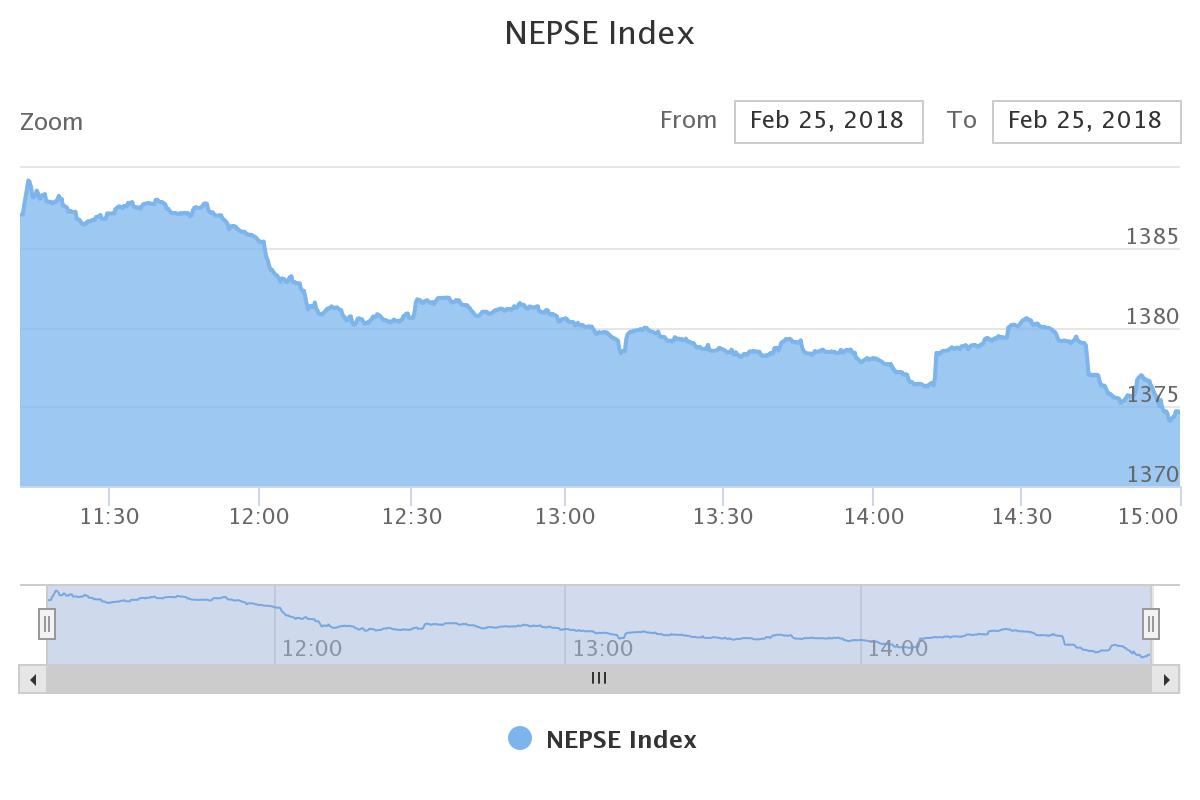Click the chart peak near market open

click(28, 181)
